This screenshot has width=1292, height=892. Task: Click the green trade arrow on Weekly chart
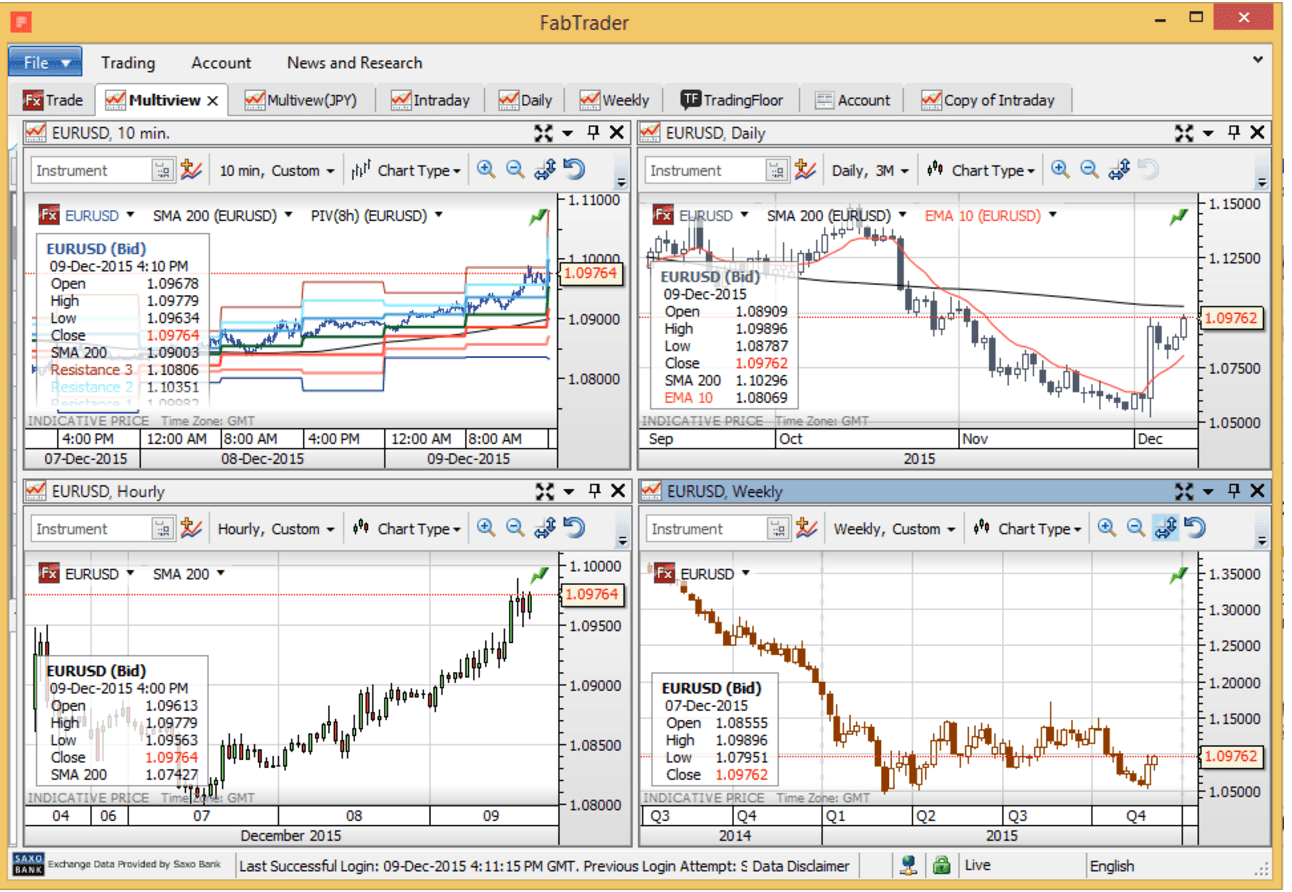click(x=1179, y=574)
